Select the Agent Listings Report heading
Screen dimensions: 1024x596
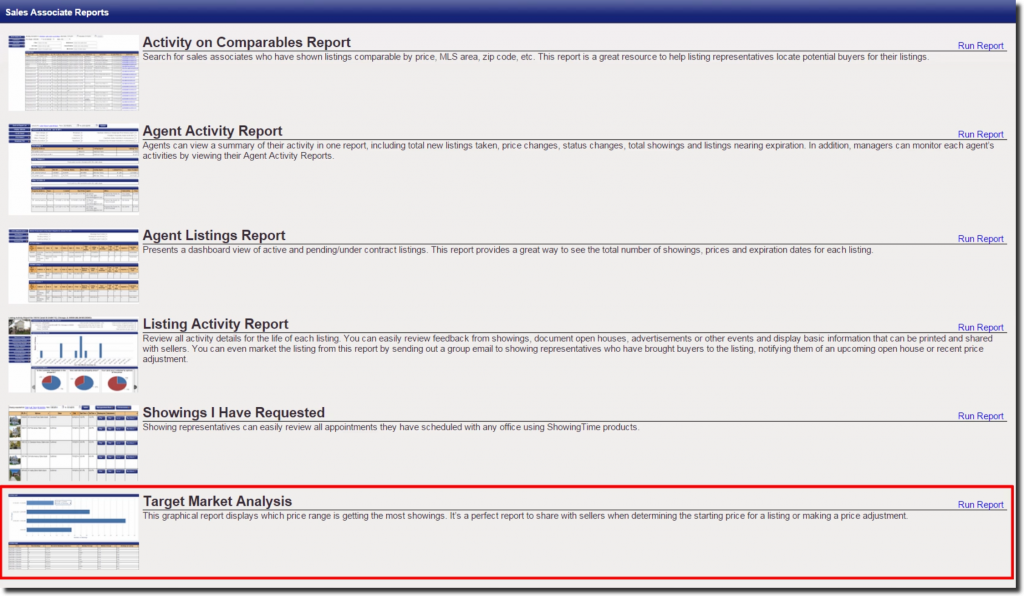(211, 235)
